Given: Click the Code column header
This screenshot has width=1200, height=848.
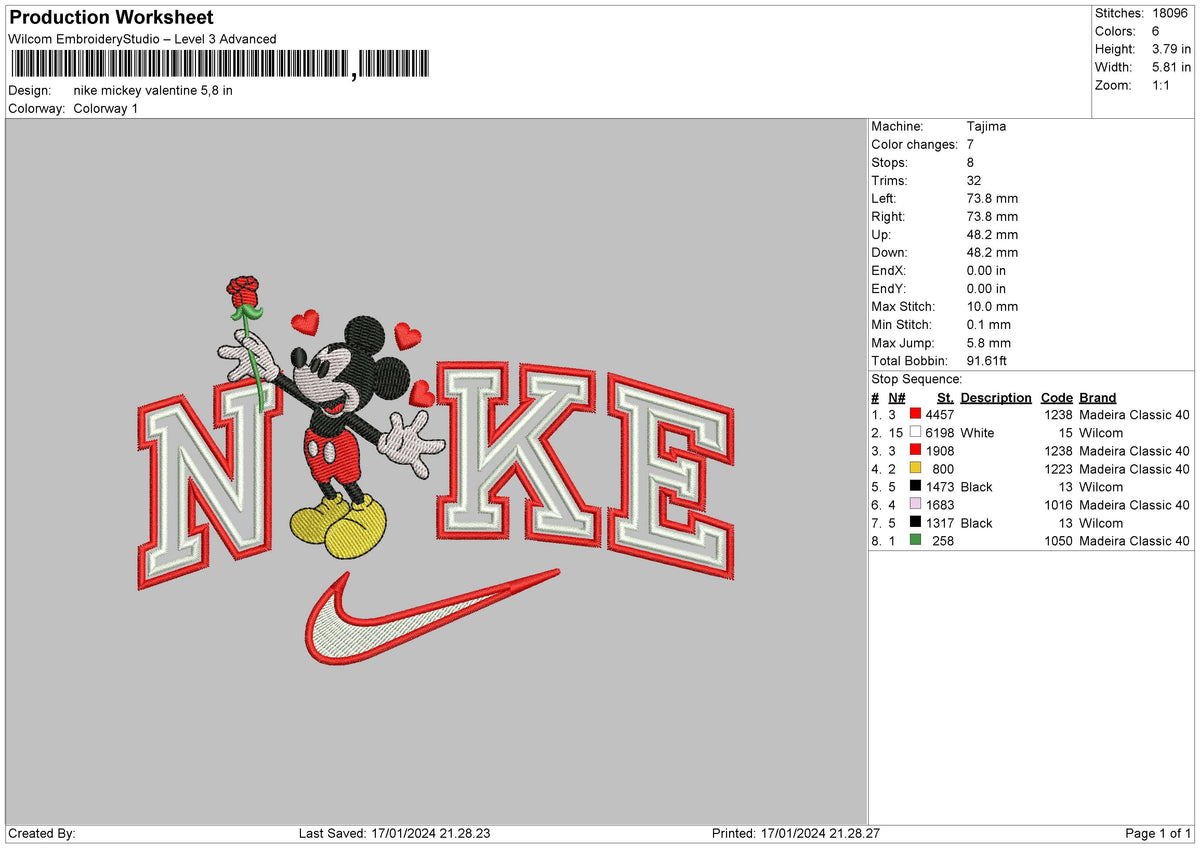Looking at the screenshot, I should pos(1056,398).
